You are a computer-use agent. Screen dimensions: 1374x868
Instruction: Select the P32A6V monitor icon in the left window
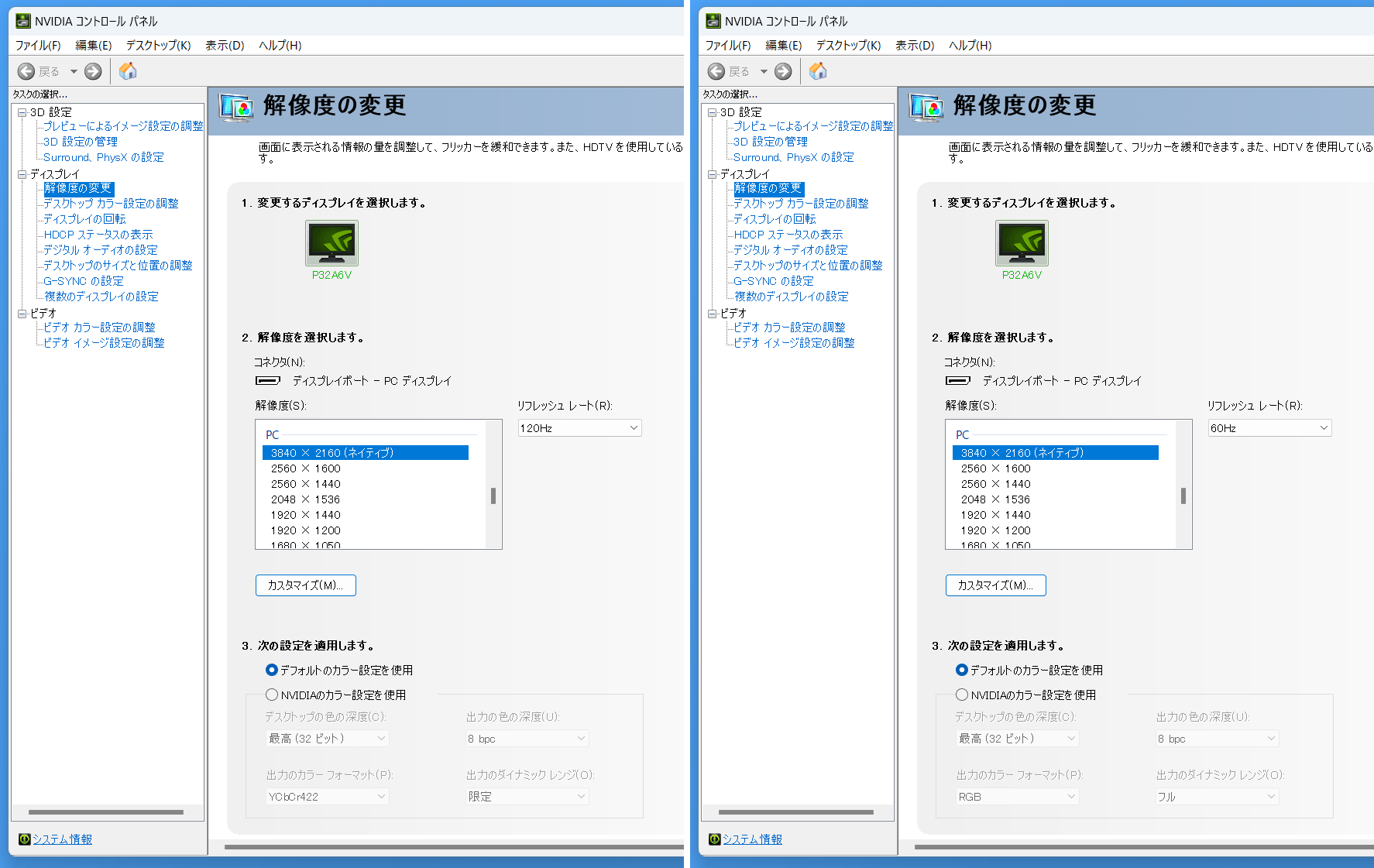[331, 243]
